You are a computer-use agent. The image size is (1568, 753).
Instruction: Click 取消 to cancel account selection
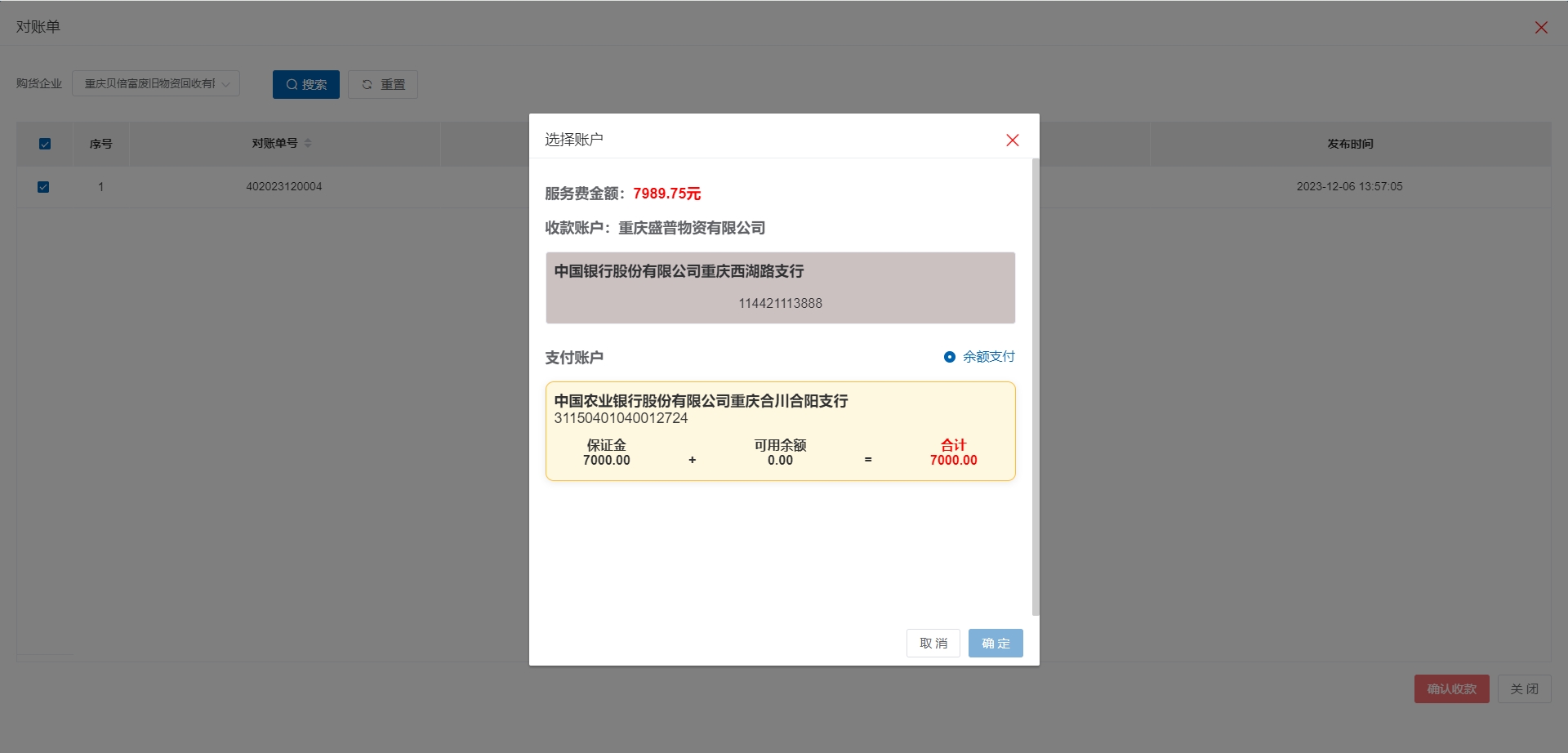(933, 644)
